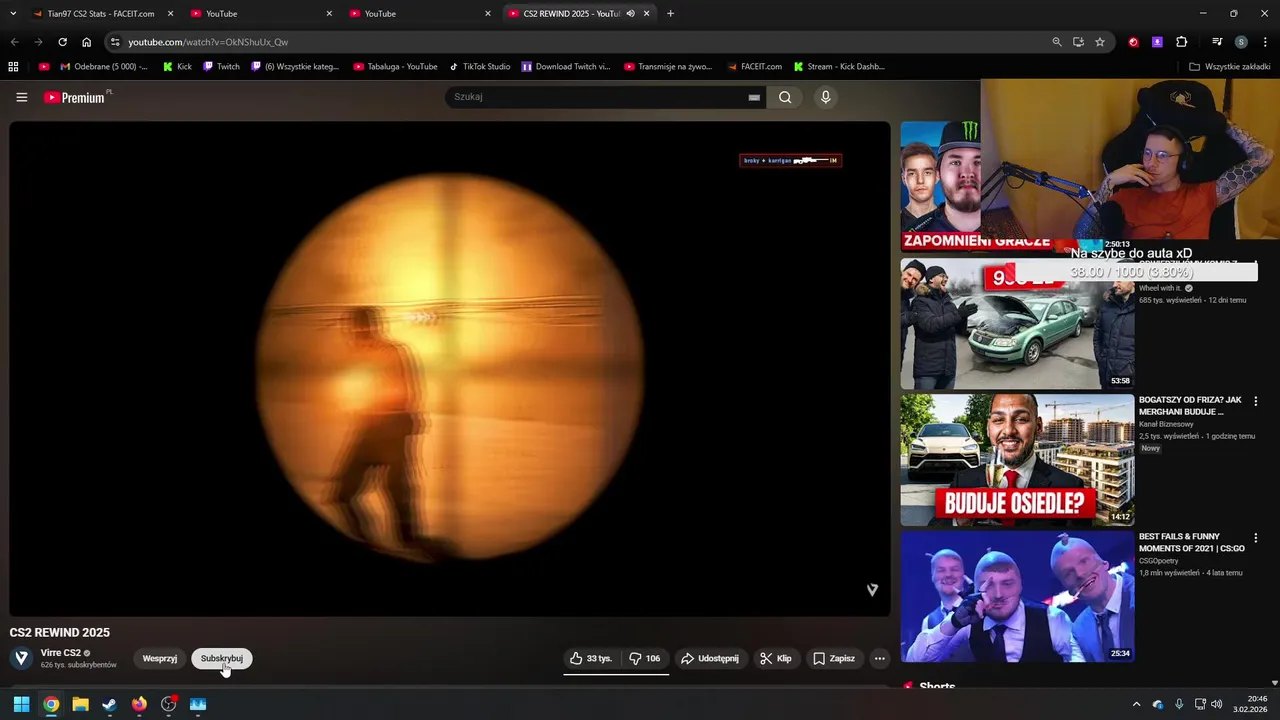
Task: Dislike the video with thumbs down
Action: [x=644, y=658]
